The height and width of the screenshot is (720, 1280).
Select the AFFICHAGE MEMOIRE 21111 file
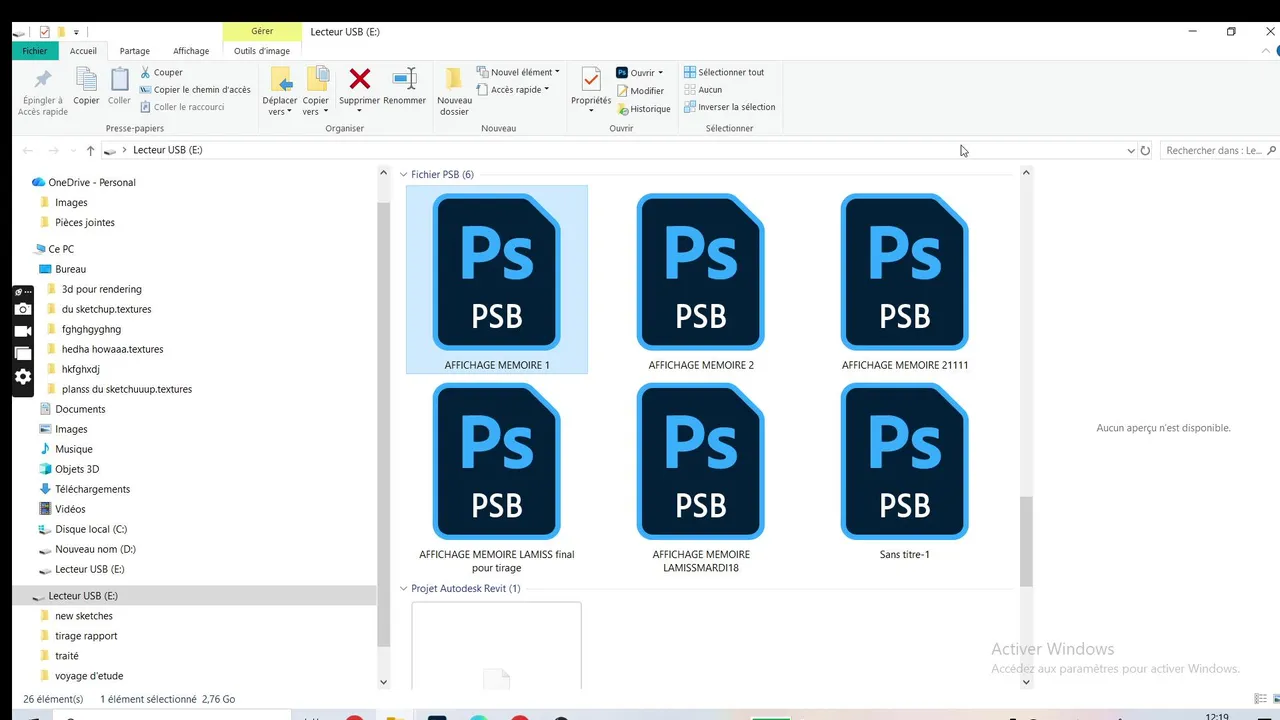(x=905, y=280)
